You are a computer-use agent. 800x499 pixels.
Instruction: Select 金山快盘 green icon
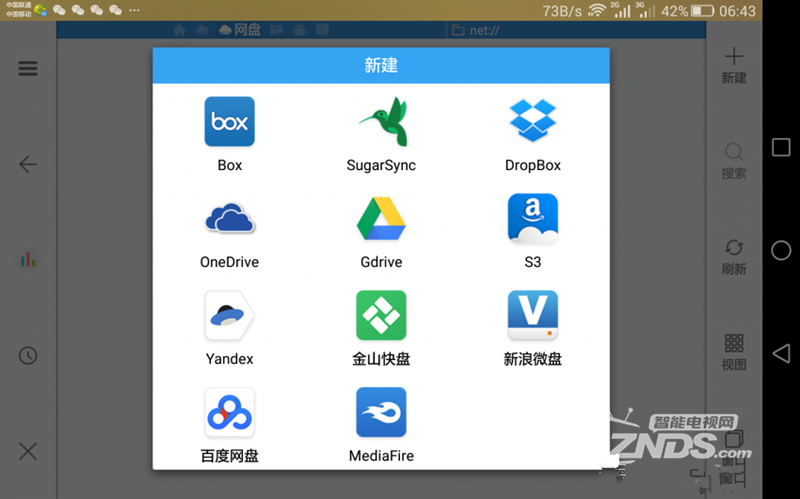(381, 316)
